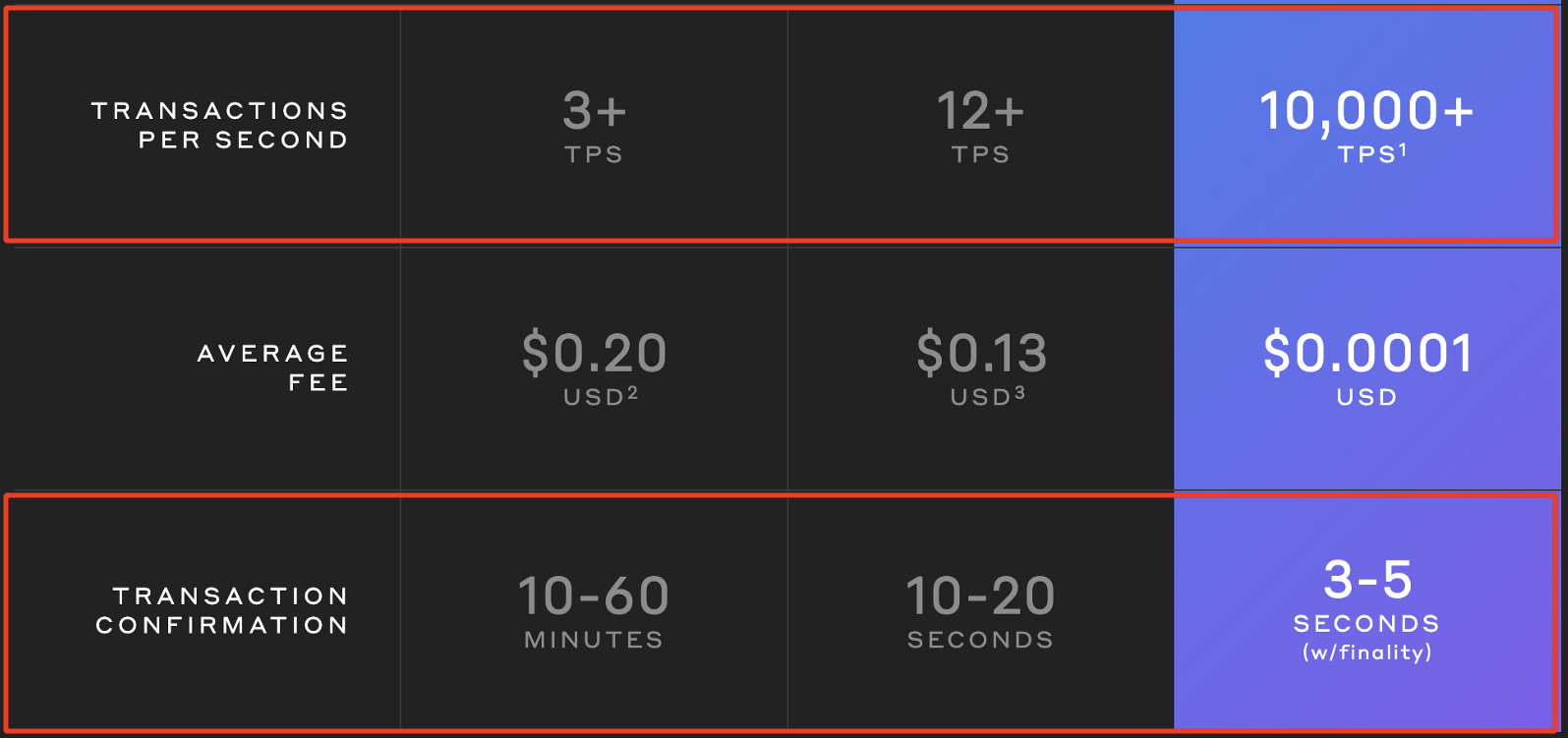Screen dimensions: 1568x738
Task: Click the Transaction Confirmation row label
Action: click(222, 610)
